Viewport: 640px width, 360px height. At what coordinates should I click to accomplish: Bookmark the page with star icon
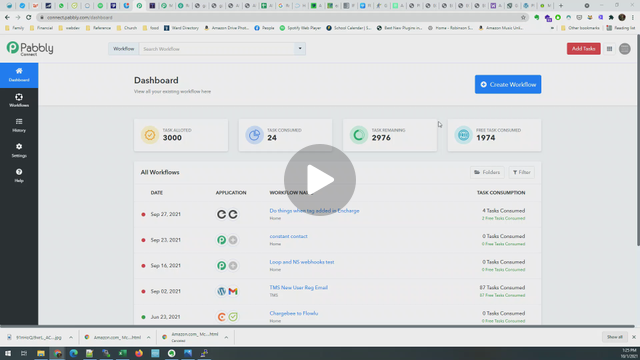point(523,18)
